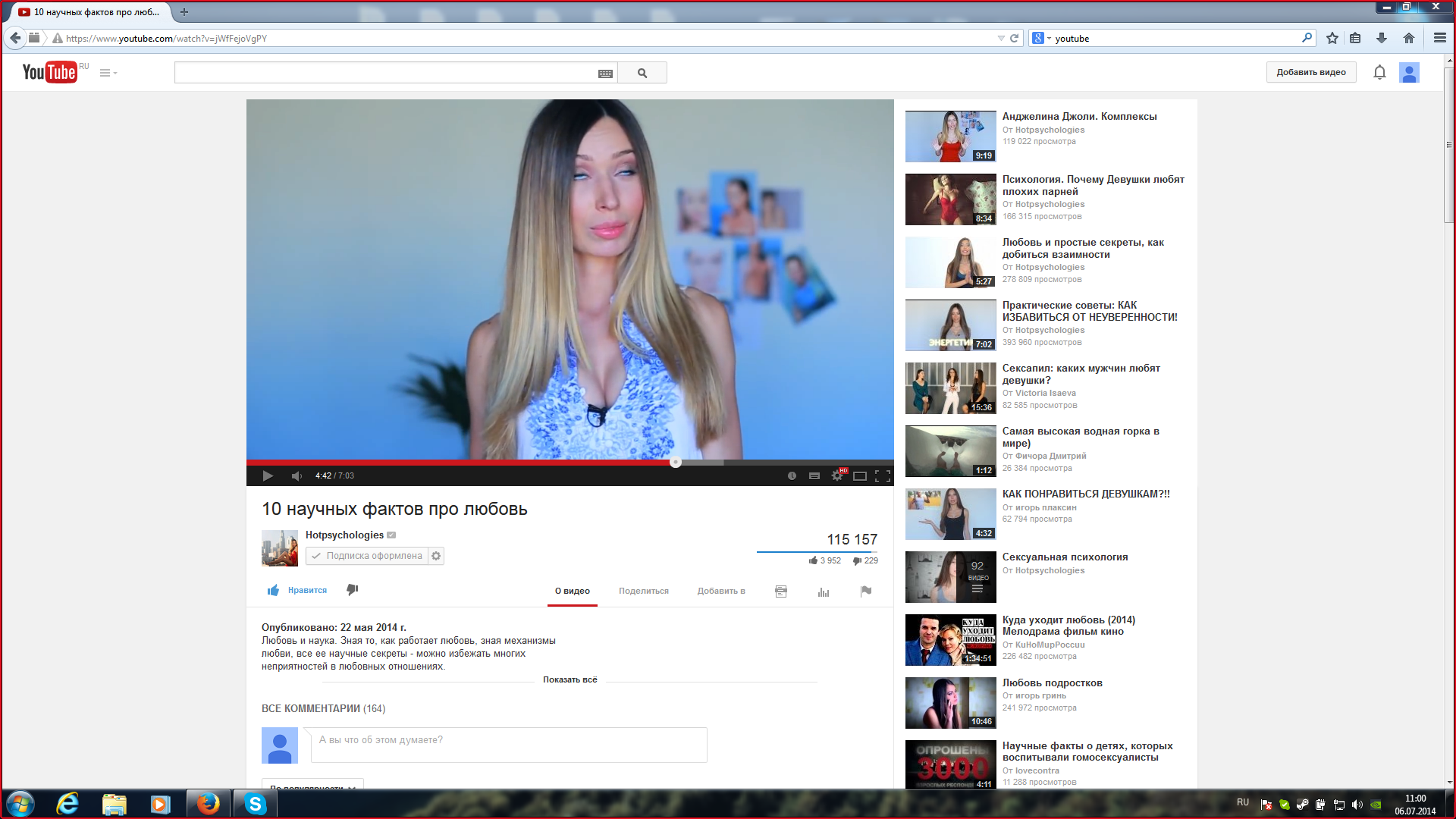Click the Watch Later clock icon
The height and width of the screenshot is (819, 1456).
click(x=792, y=475)
